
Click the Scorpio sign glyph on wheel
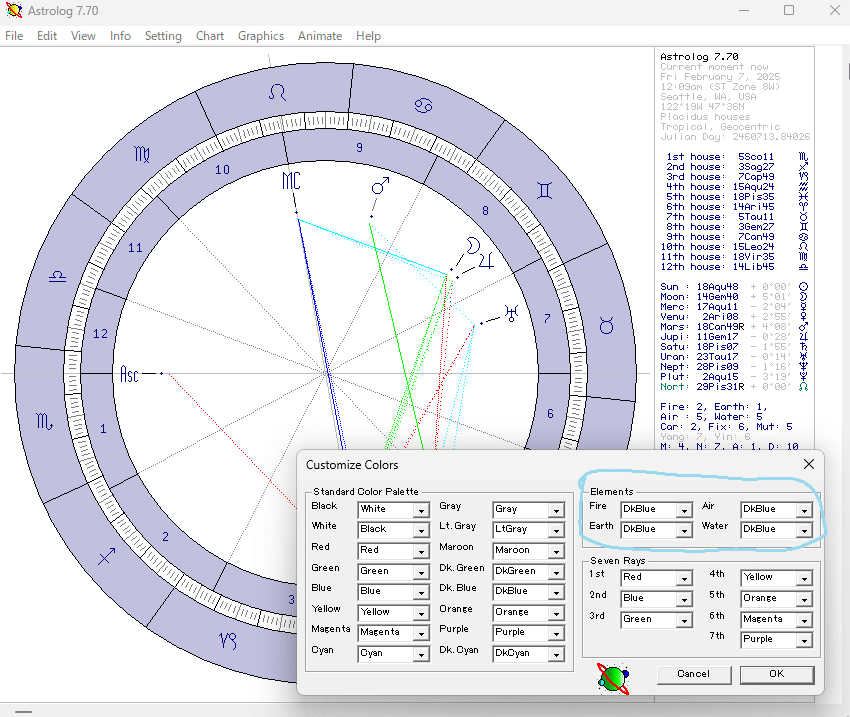pyautogui.click(x=44, y=422)
